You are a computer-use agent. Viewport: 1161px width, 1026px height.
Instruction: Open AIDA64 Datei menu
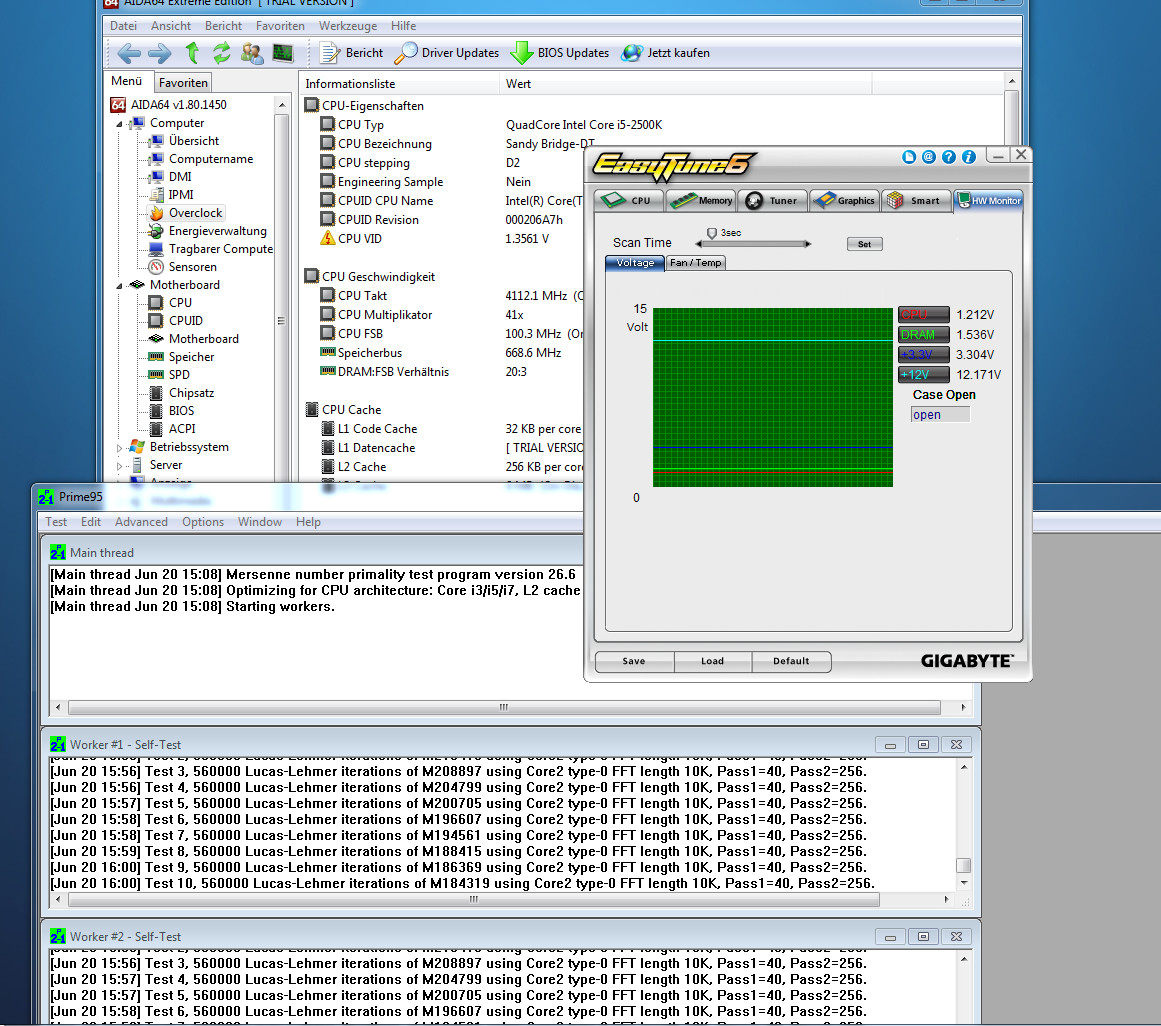point(123,26)
